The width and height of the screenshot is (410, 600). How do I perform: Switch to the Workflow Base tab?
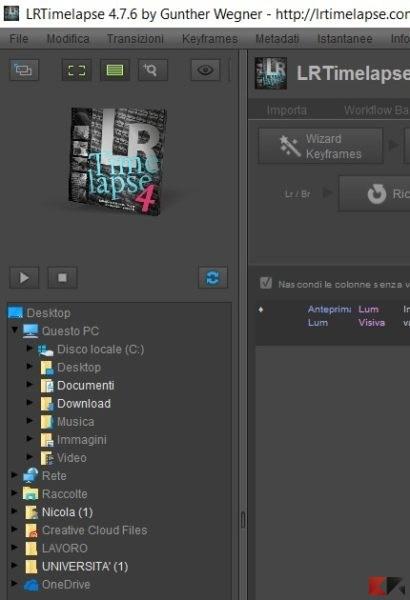coord(376,110)
